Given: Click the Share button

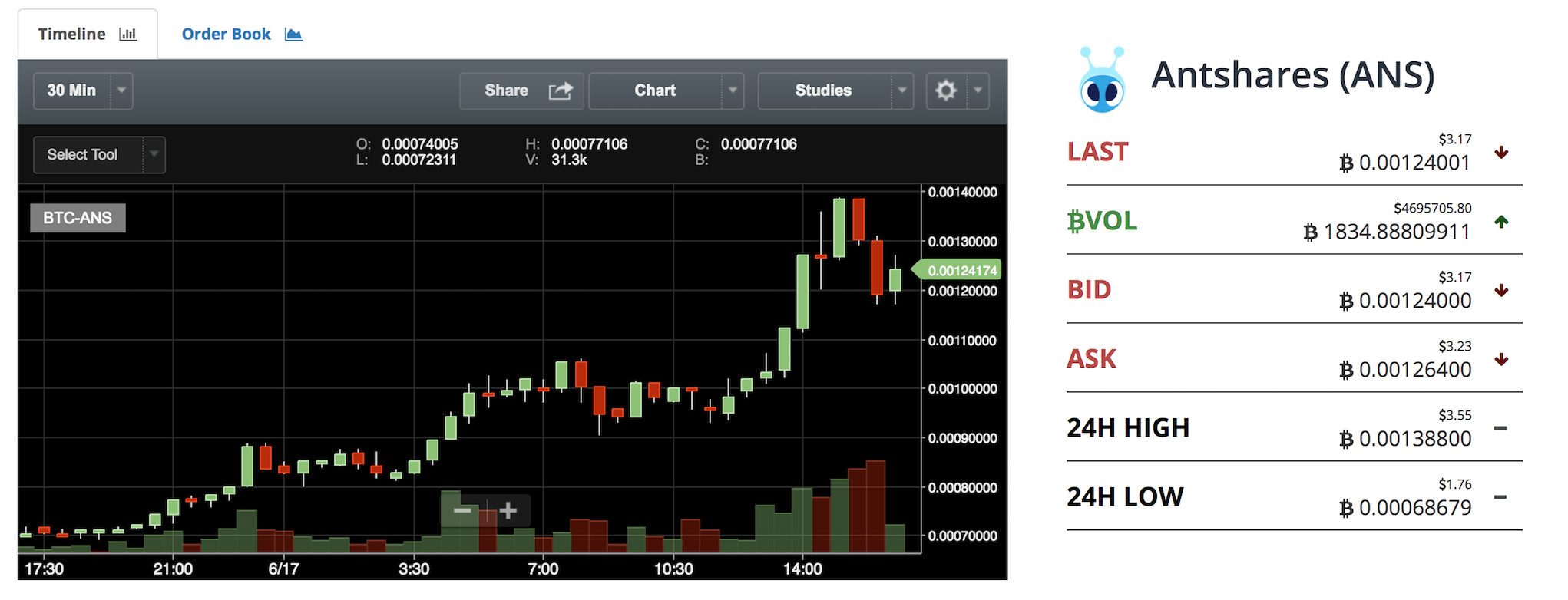Looking at the screenshot, I should coord(521,91).
